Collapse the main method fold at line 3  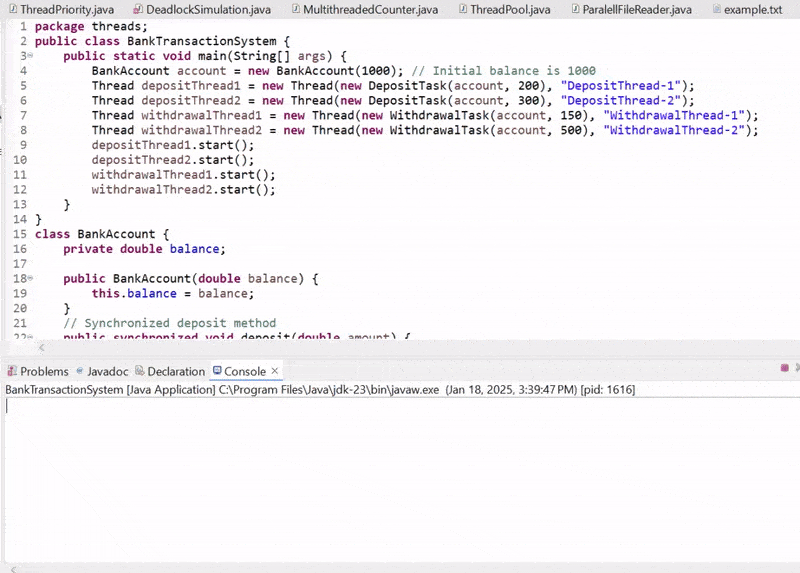pyautogui.click(x=30, y=55)
